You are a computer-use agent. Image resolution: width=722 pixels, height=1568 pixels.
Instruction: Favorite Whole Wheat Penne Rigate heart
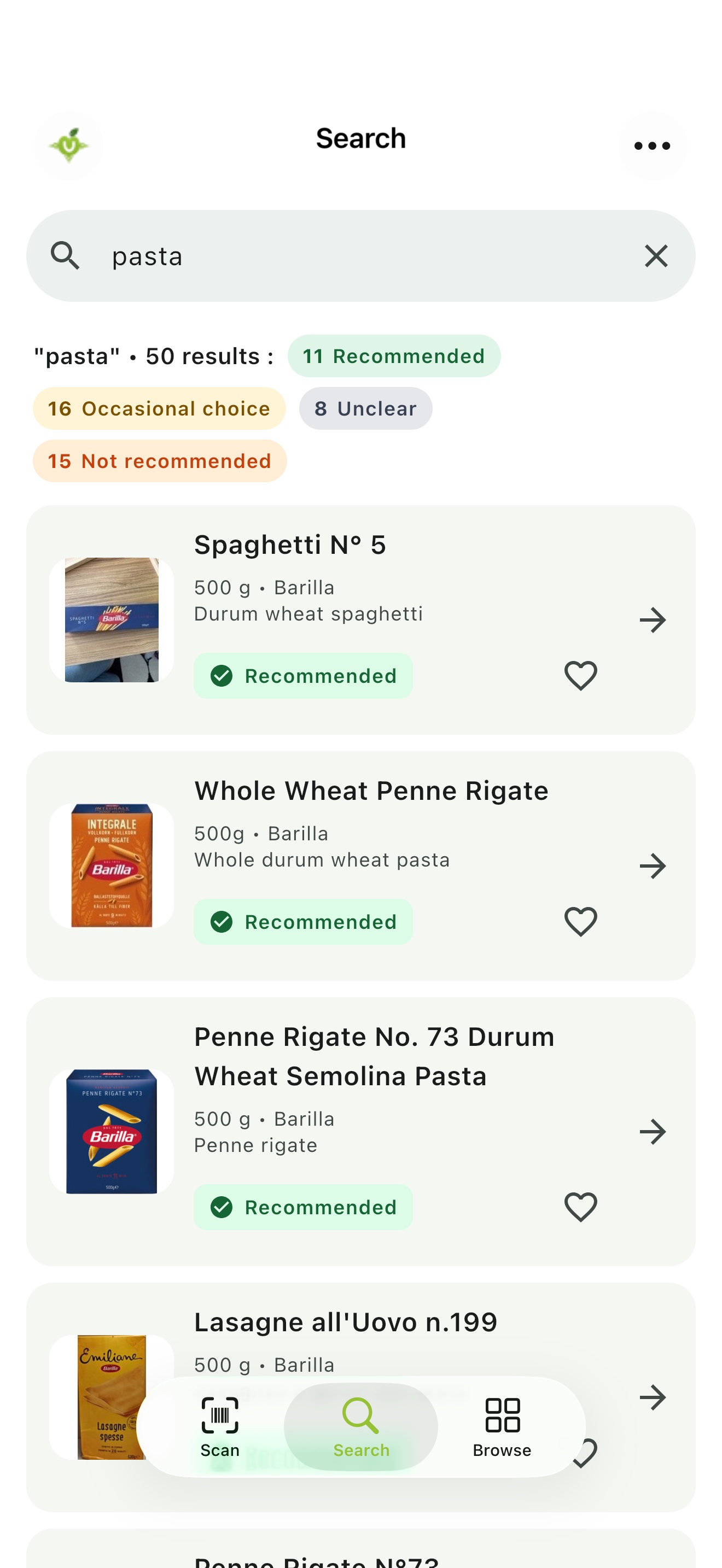coord(580,922)
